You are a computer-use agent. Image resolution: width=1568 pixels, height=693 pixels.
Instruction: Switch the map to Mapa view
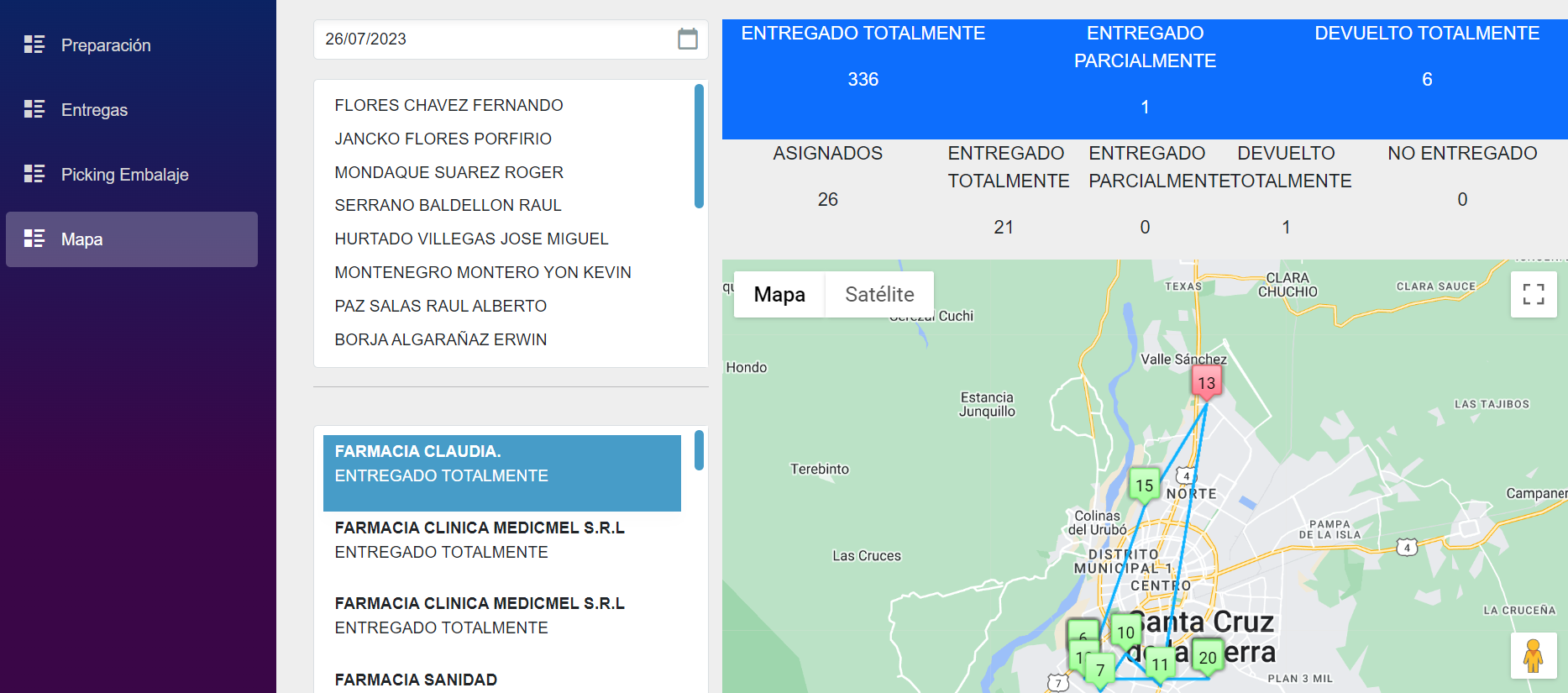779,295
